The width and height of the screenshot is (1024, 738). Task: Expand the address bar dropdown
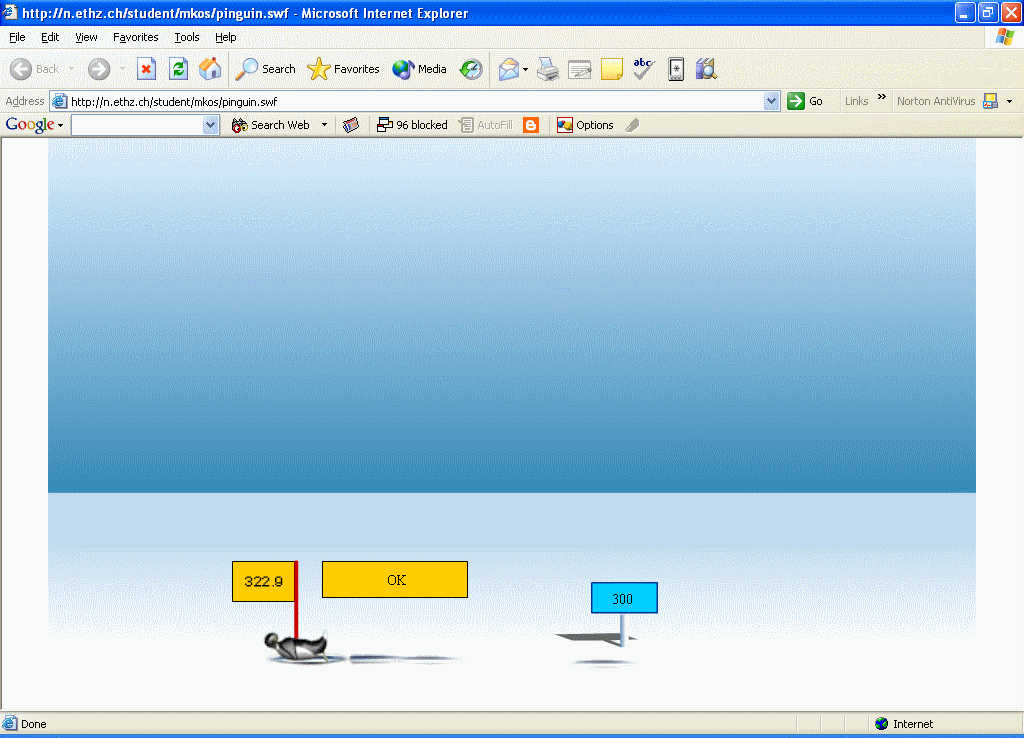pyautogui.click(x=771, y=101)
